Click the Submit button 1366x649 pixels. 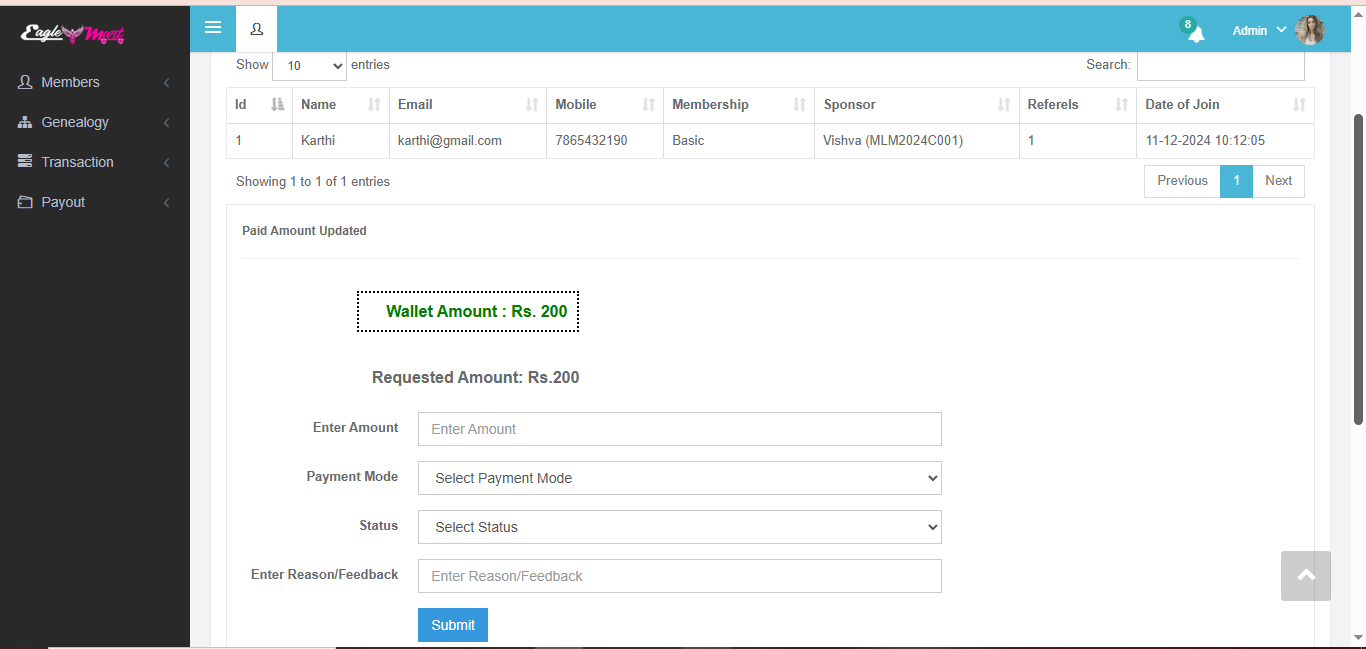click(x=452, y=625)
